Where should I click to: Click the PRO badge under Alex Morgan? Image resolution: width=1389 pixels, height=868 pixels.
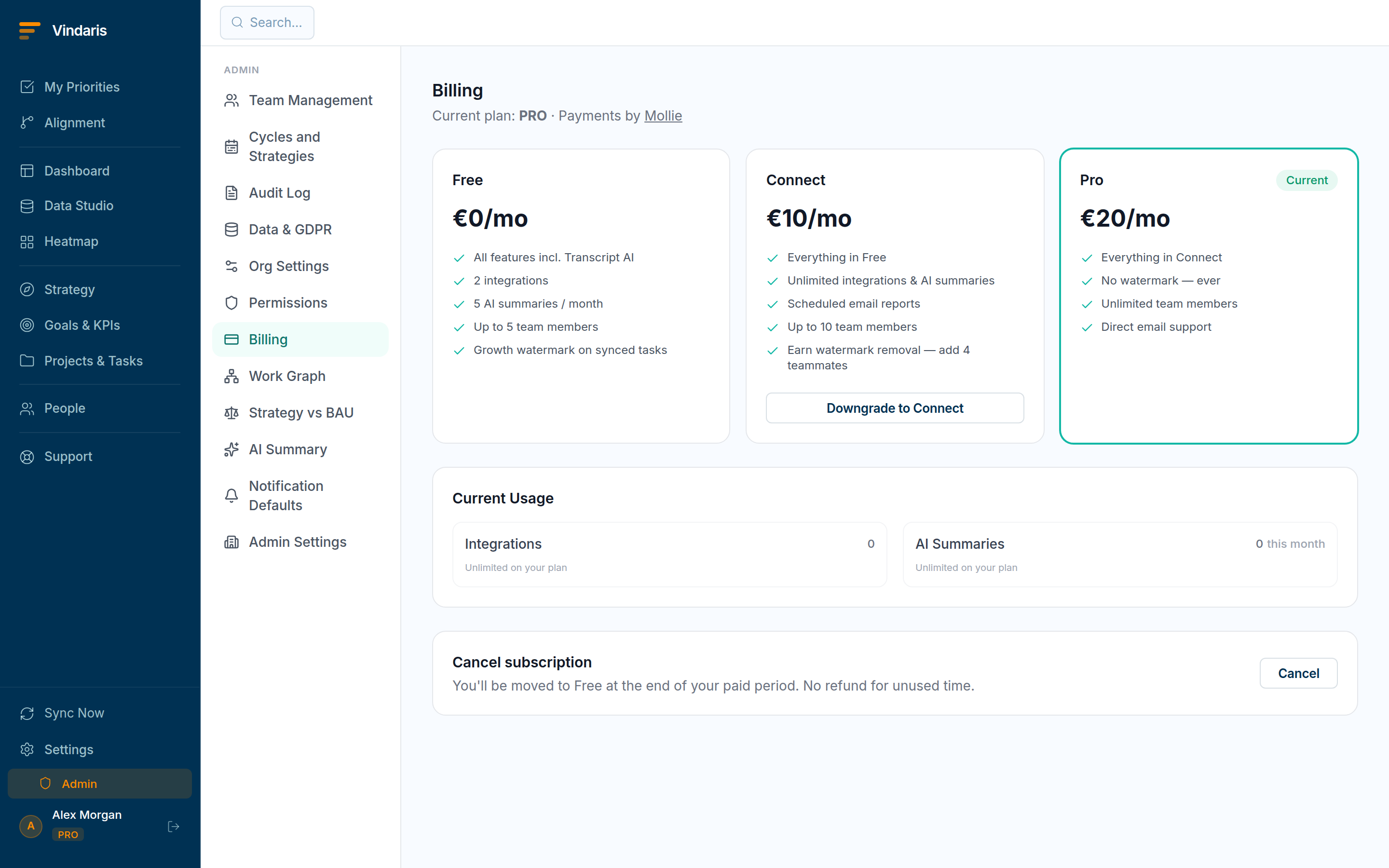pyautogui.click(x=68, y=834)
